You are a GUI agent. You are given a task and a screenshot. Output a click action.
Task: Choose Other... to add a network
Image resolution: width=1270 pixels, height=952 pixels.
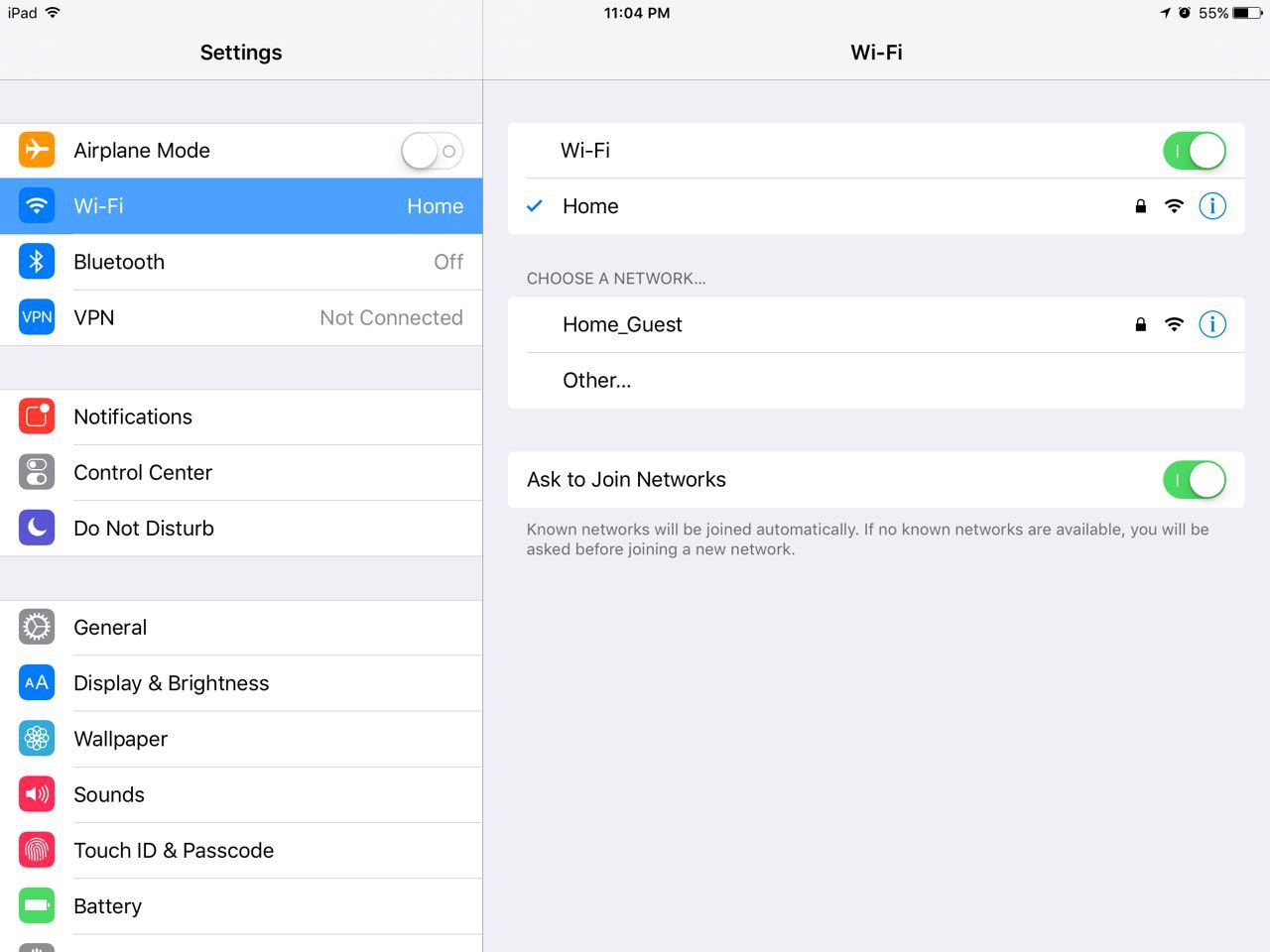(876, 380)
